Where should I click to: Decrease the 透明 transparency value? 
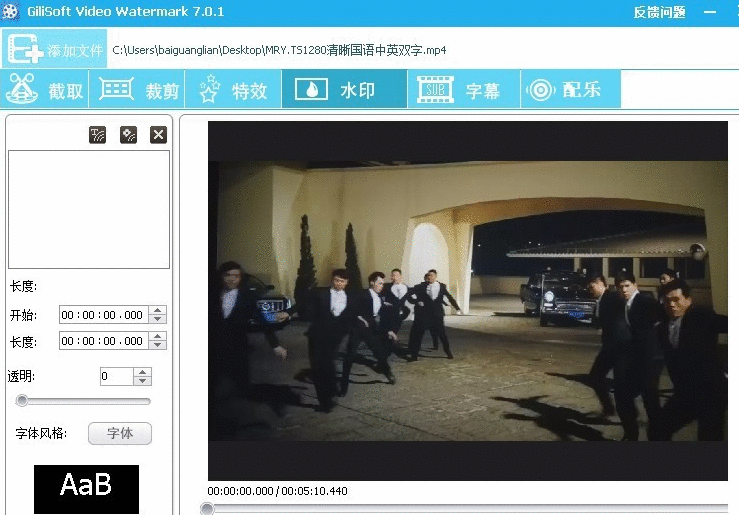142,381
